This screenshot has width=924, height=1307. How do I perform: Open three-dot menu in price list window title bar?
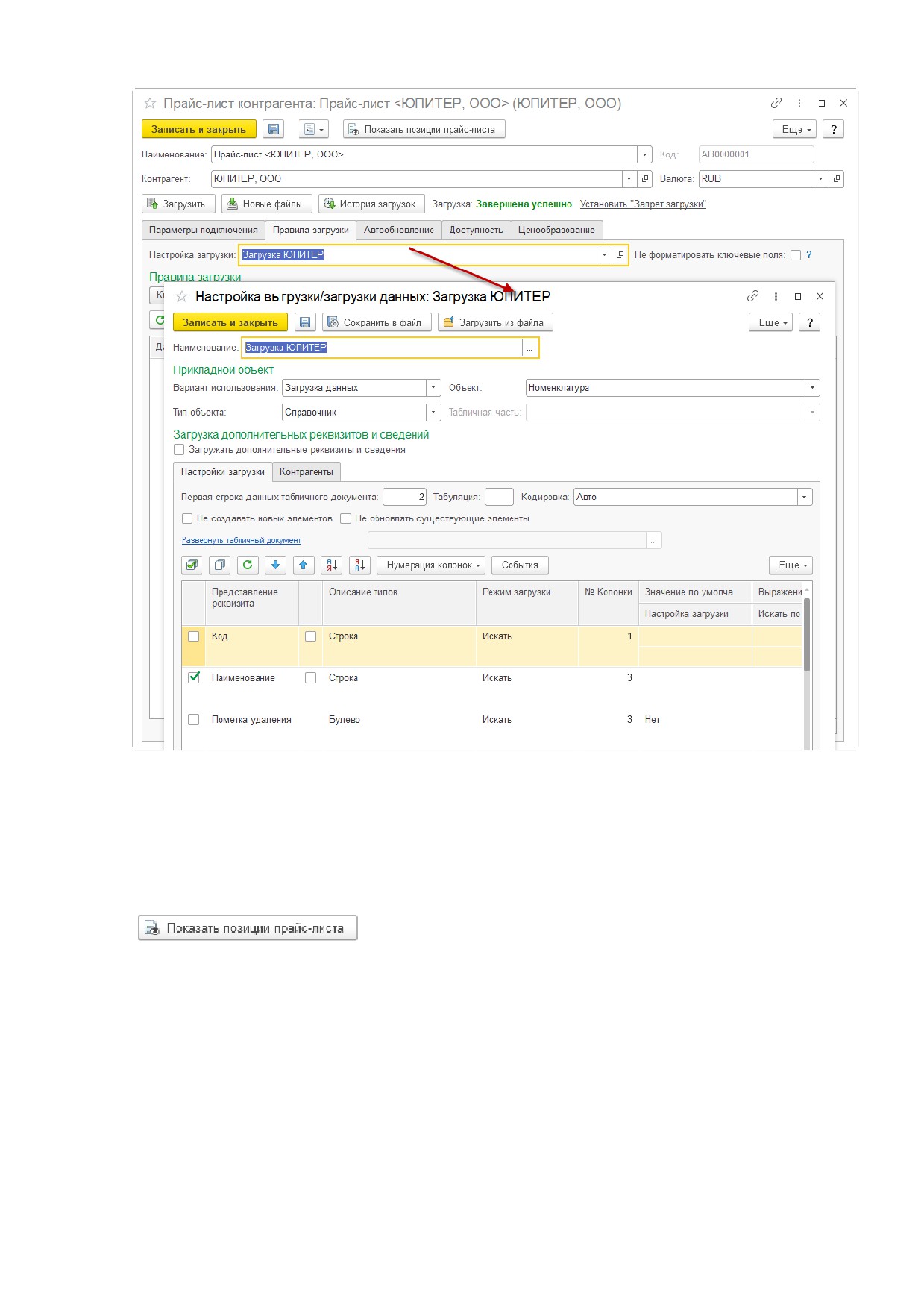799,103
